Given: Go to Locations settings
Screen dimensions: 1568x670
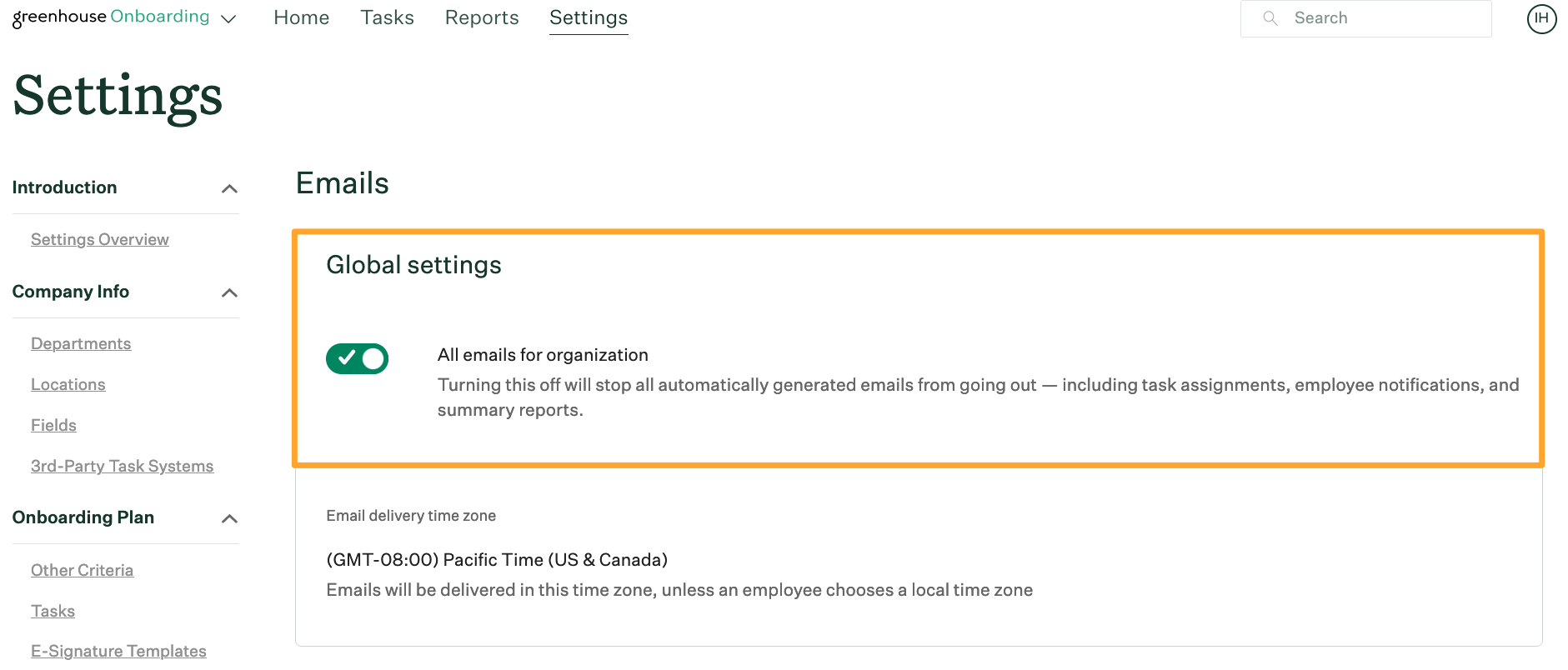Looking at the screenshot, I should [x=68, y=385].
